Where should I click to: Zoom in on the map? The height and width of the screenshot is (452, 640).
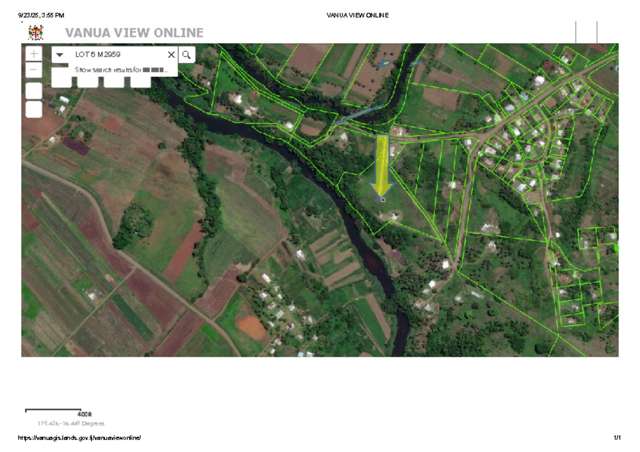tap(34, 54)
